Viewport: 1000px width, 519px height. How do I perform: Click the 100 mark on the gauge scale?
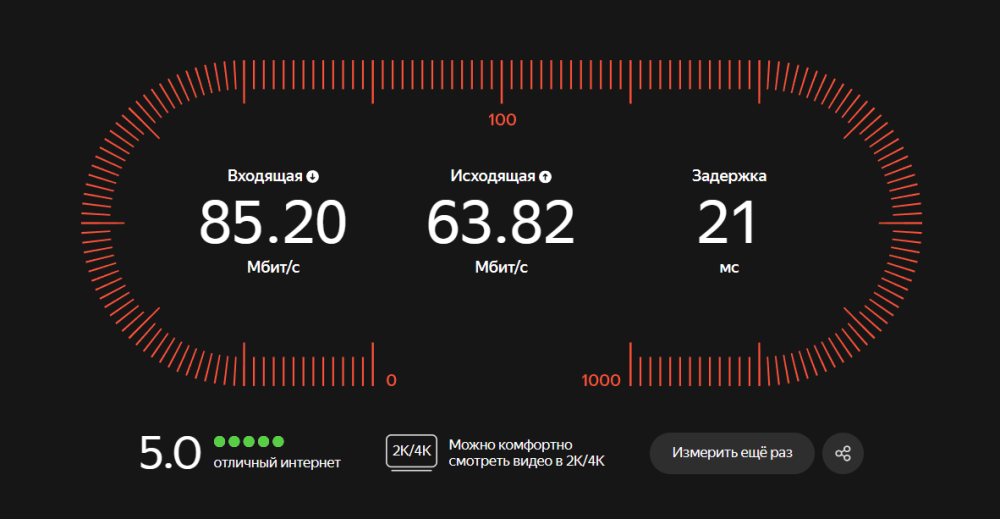pyautogui.click(x=502, y=120)
